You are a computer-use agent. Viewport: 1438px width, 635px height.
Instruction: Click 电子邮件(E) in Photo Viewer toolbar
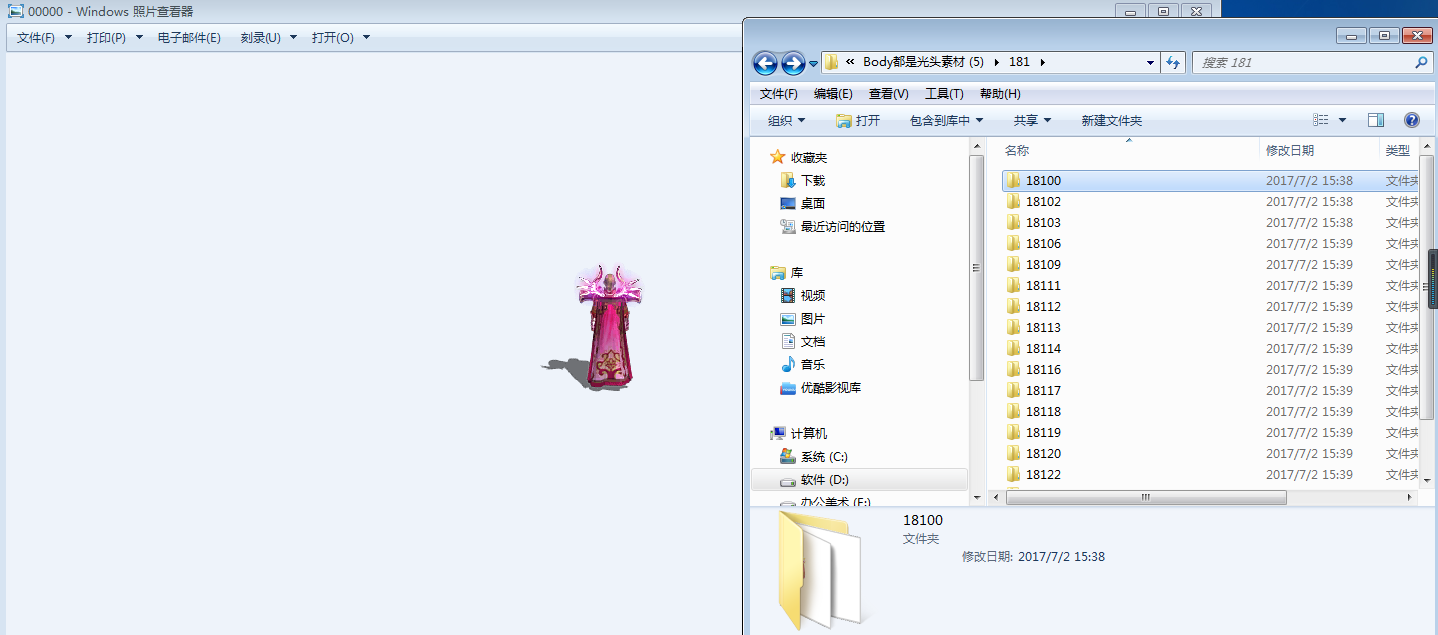tap(189, 38)
